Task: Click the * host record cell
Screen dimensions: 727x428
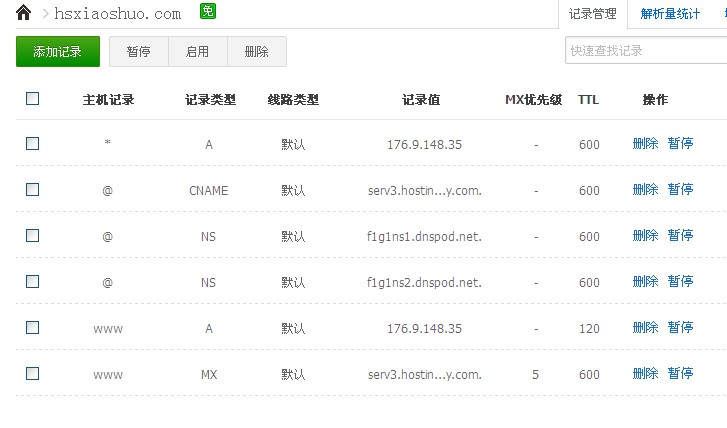Action: tap(108, 143)
